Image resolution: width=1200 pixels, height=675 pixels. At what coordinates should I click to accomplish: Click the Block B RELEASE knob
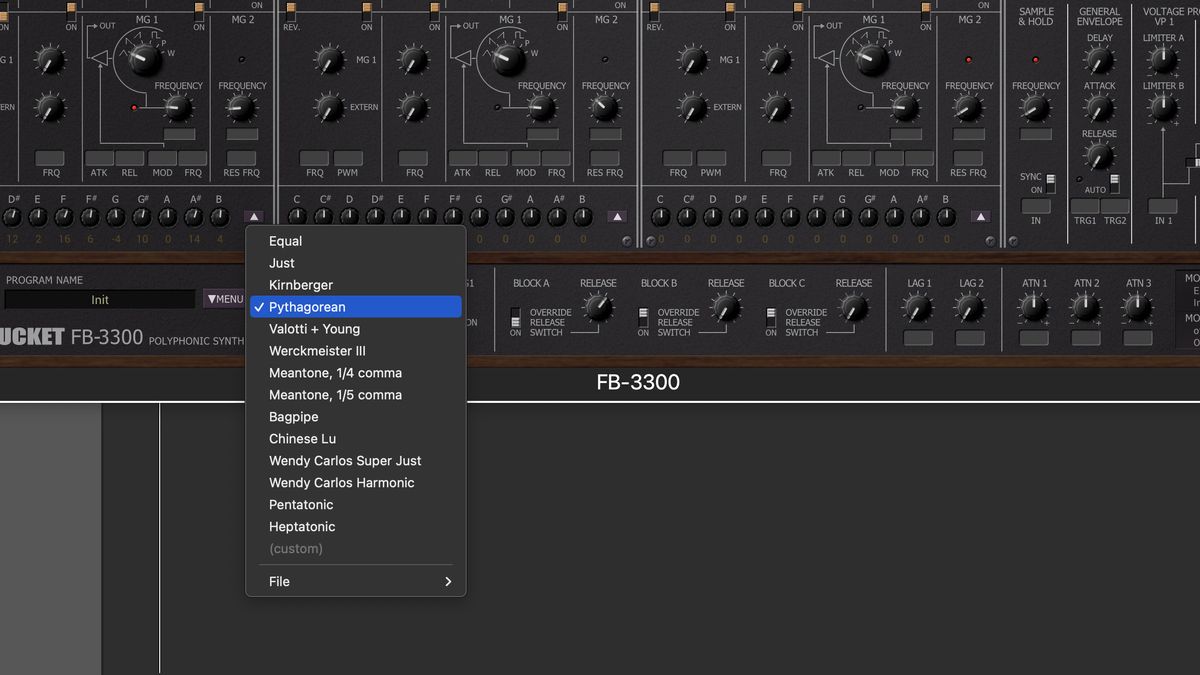(726, 308)
